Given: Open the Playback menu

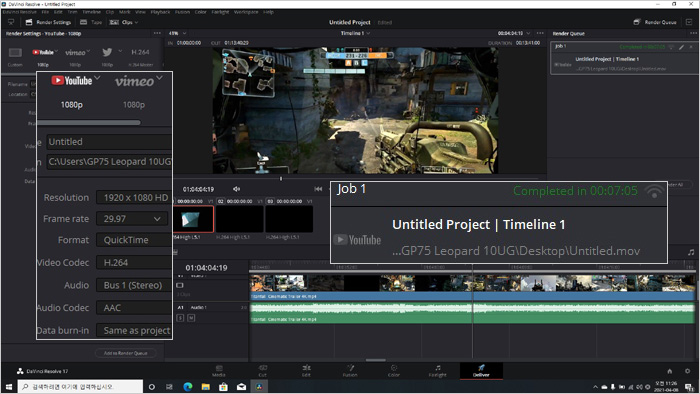Looking at the screenshot, I should (x=160, y=12).
